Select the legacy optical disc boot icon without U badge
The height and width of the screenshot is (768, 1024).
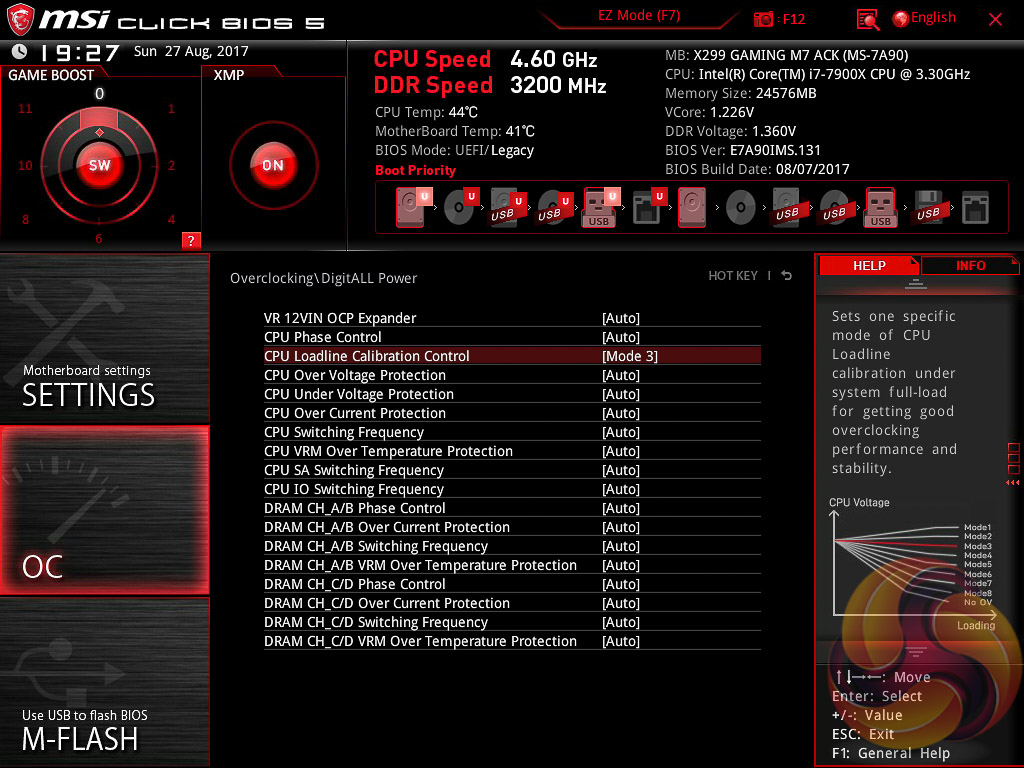coord(741,208)
